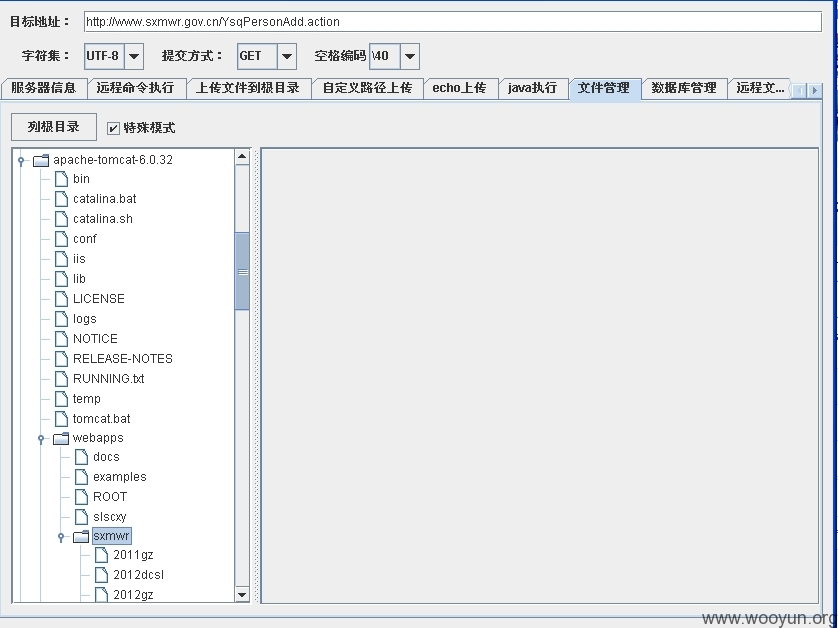Screen dimensions: 838x628
Task: Click the tab strip scroll-left arrow
Action: pos(800,91)
